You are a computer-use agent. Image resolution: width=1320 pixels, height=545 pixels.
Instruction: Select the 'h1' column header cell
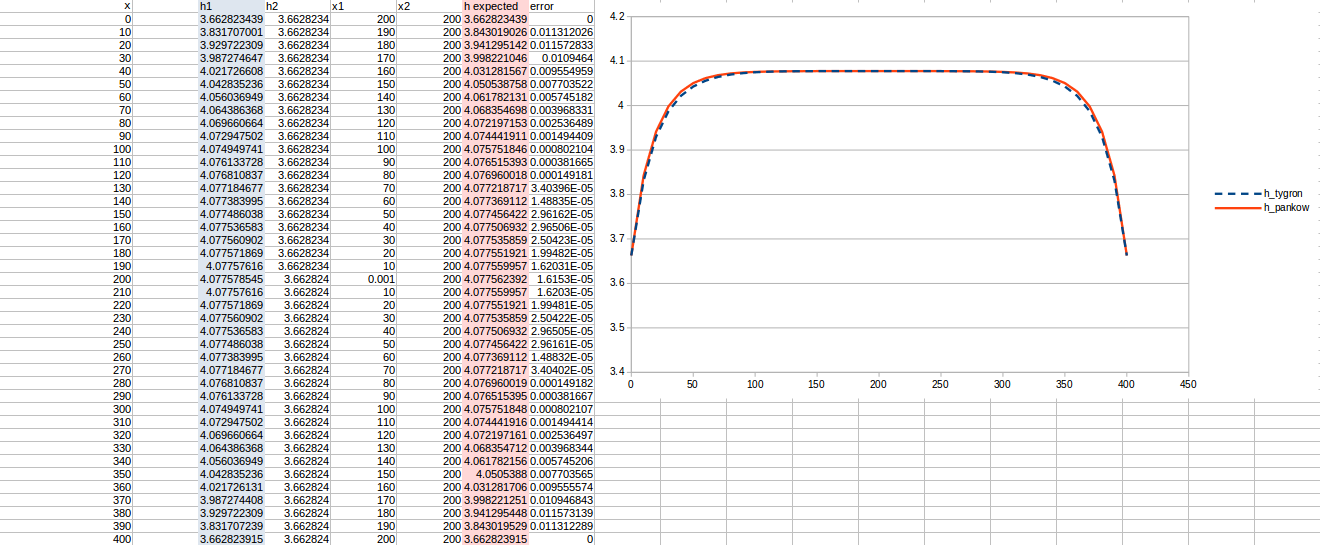click(231, 6)
